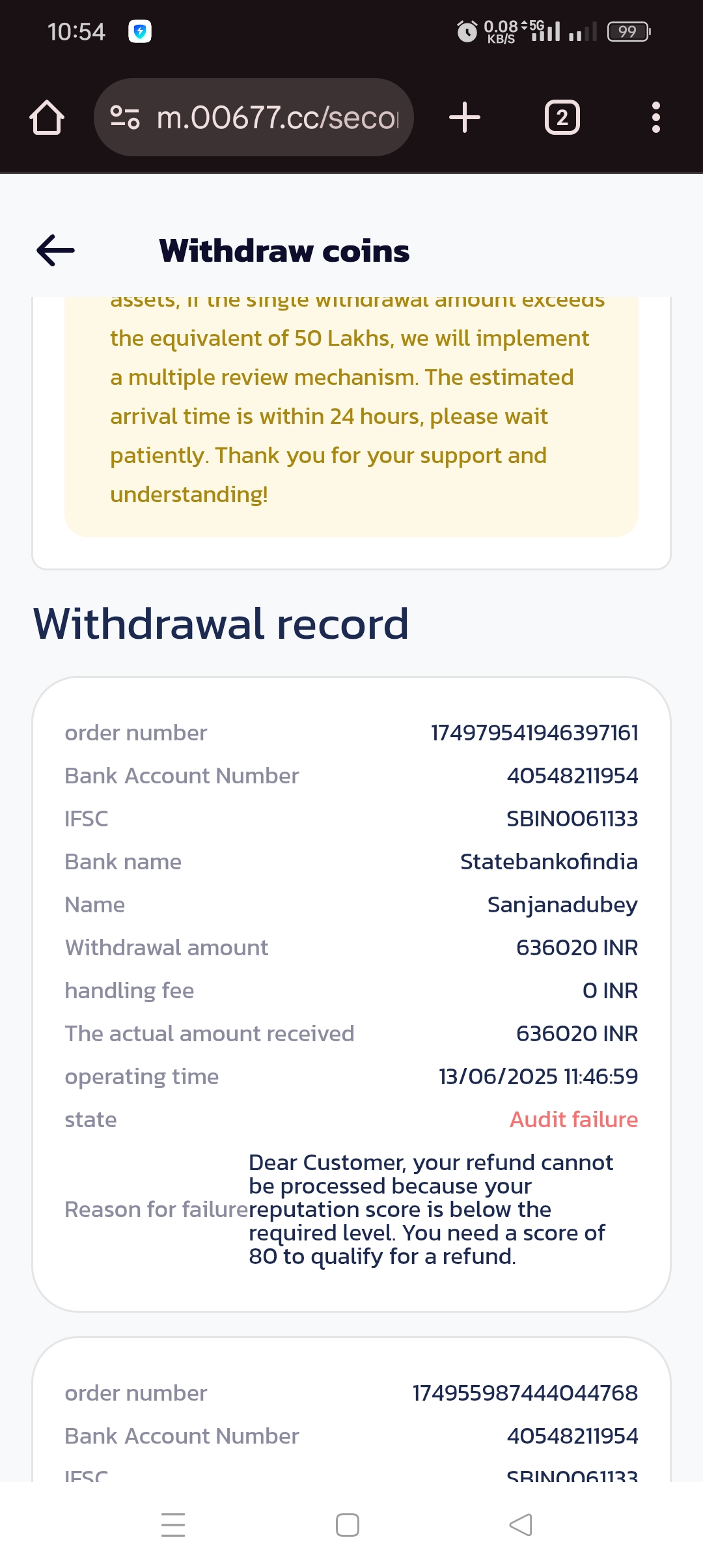Tap the yellow withdrawal notice box

point(351,417)
